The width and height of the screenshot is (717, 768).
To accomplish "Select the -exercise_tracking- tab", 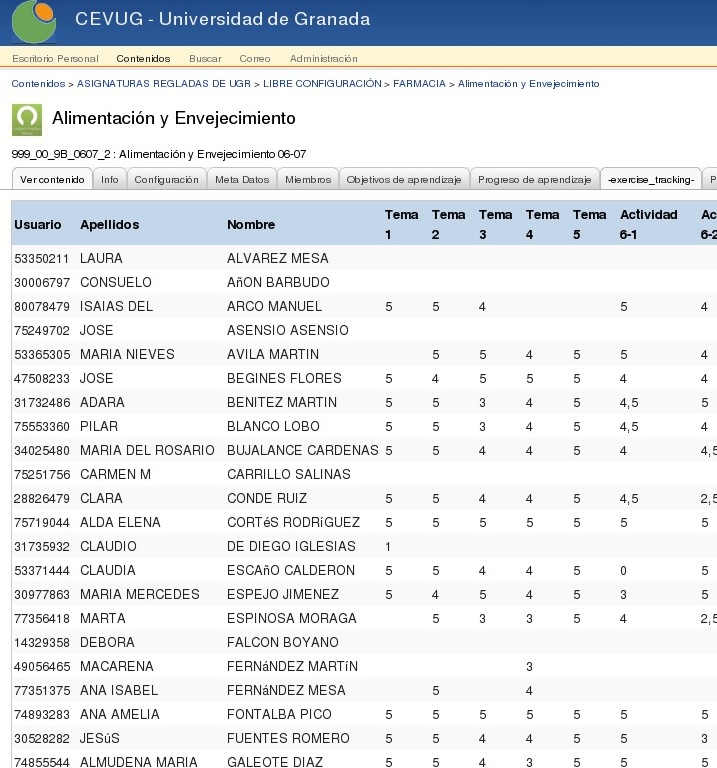I will point(651,180).
